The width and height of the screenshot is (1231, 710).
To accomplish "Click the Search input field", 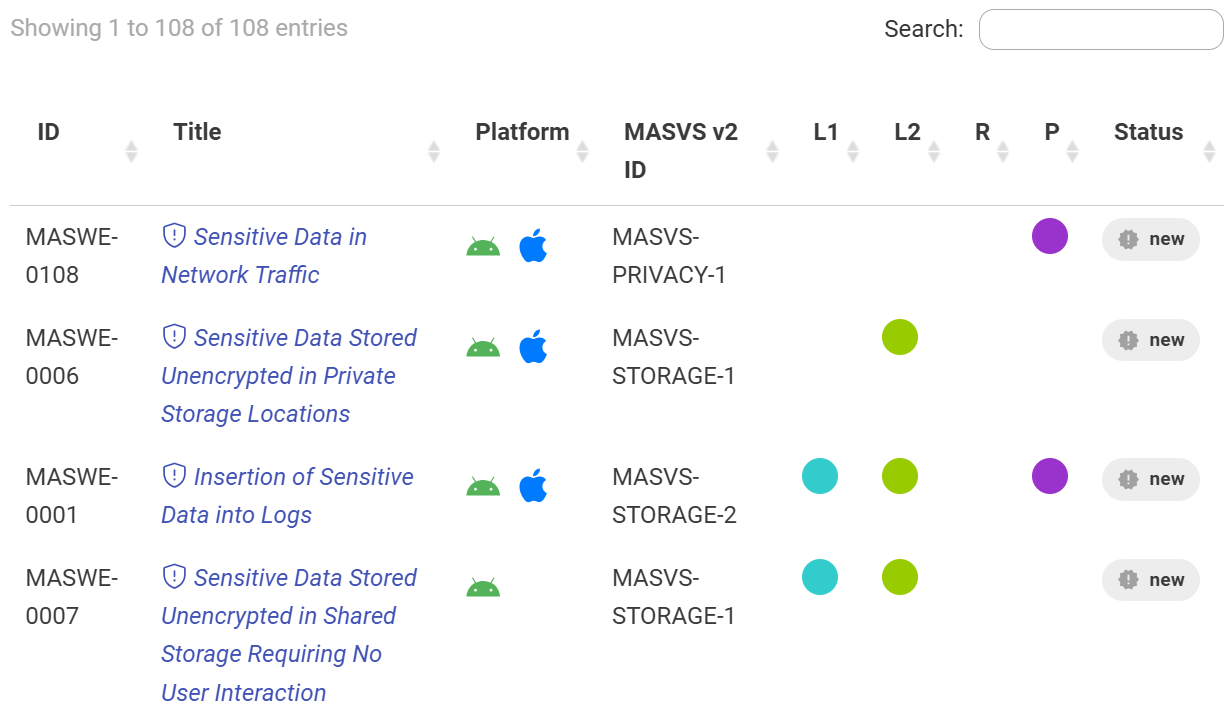I will point(1100,30).
